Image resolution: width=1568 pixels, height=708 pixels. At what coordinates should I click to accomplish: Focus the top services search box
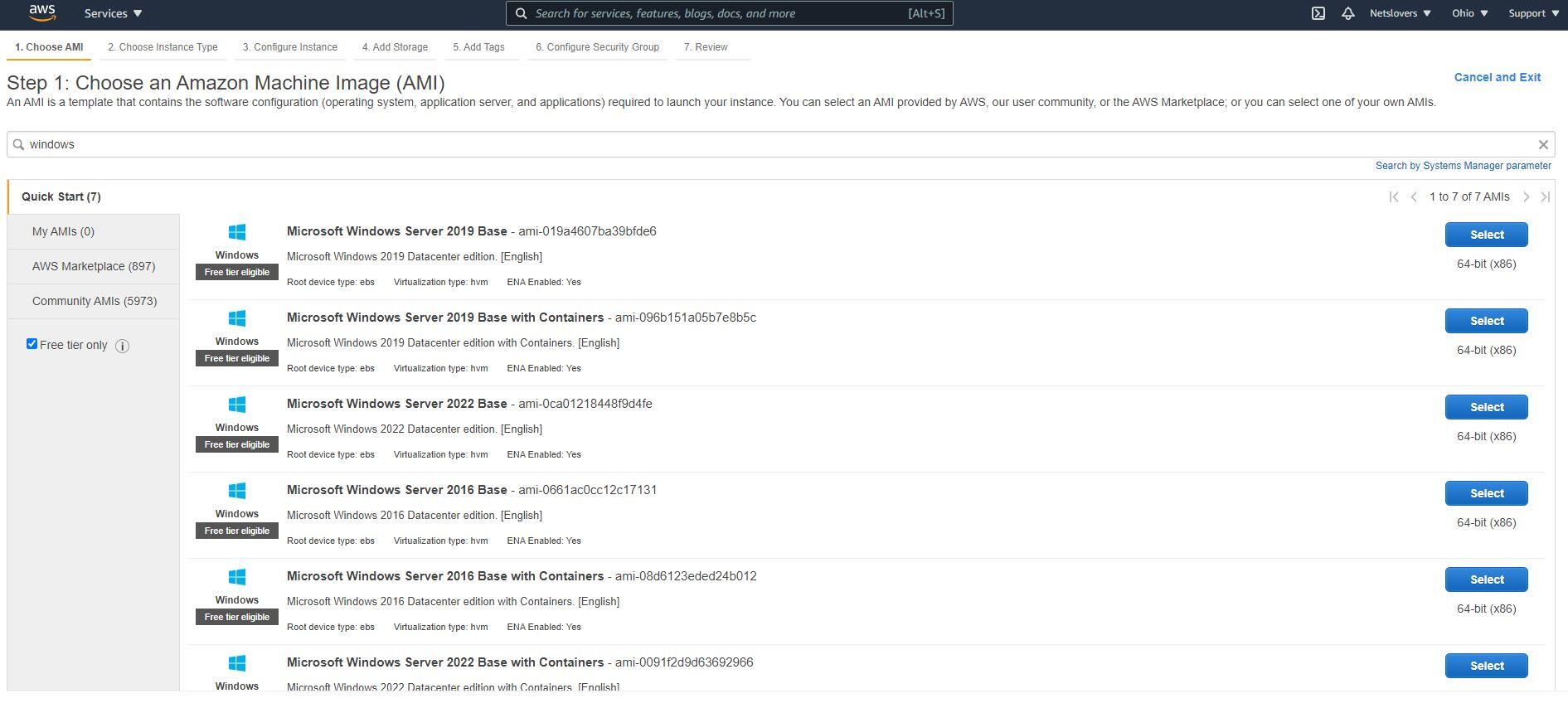click(x=729, y=13)
